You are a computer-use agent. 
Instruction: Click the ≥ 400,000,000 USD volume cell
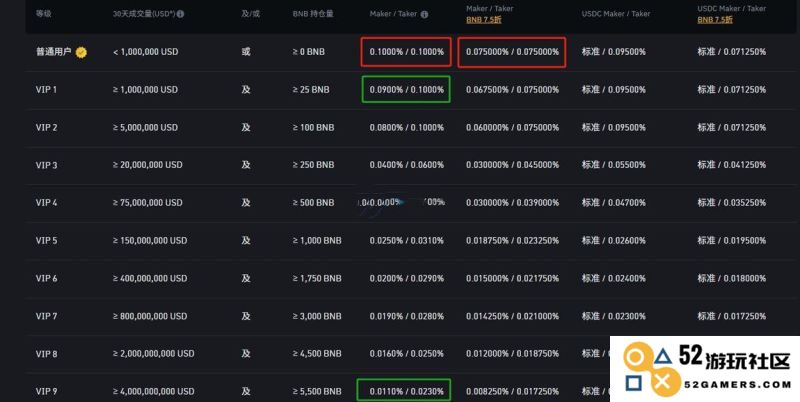150,278
